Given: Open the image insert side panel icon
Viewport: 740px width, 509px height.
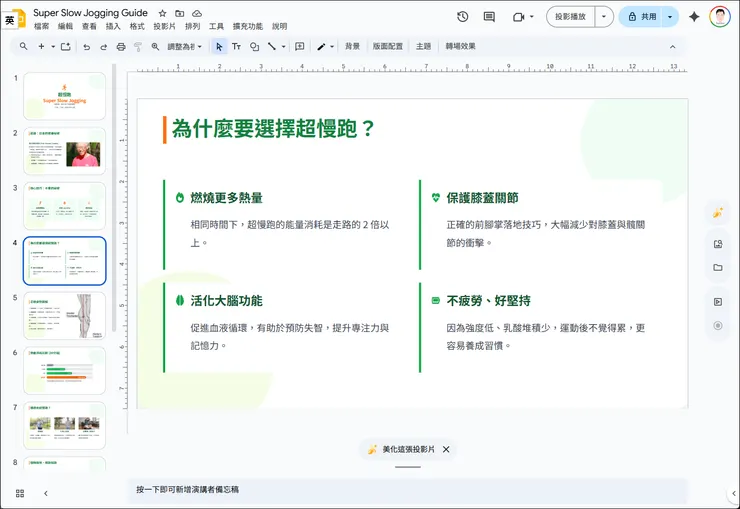Looking at the screenshot, I should 718,244.
